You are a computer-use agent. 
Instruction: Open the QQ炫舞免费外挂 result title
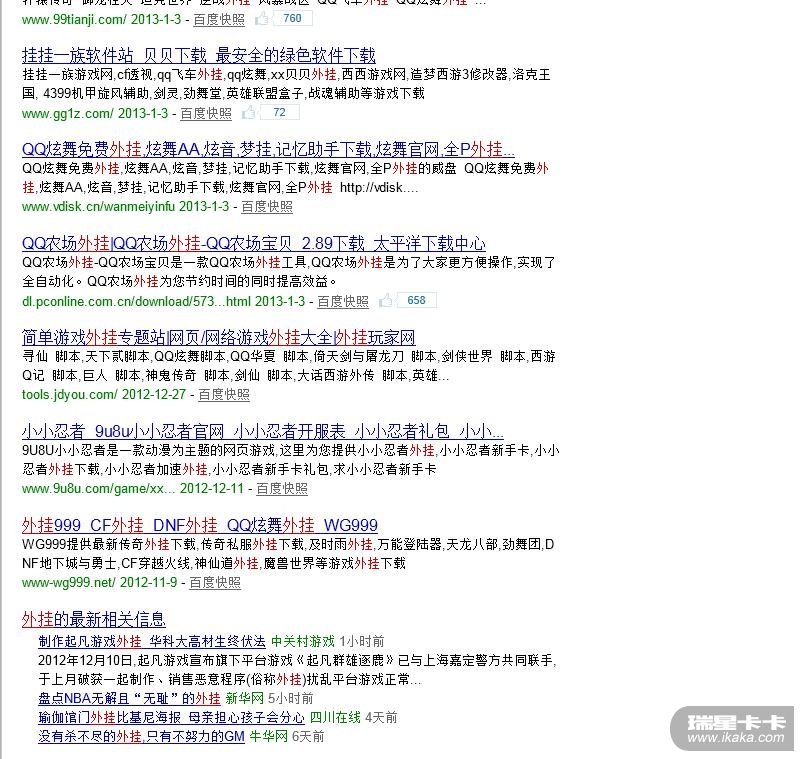268,150
